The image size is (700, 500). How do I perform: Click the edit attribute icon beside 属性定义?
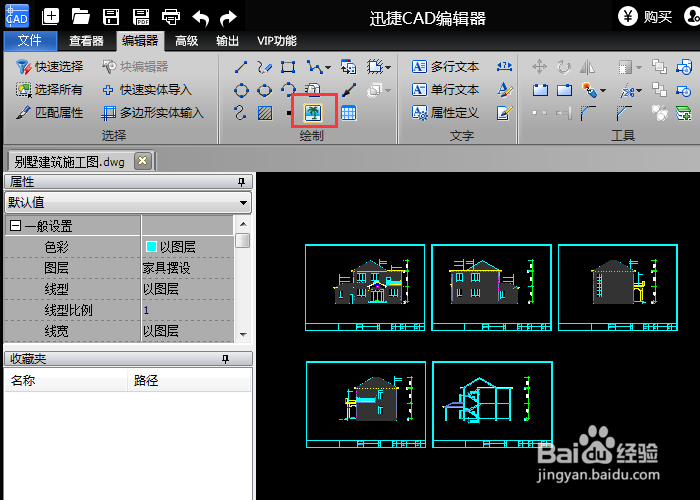pos(504,113)
